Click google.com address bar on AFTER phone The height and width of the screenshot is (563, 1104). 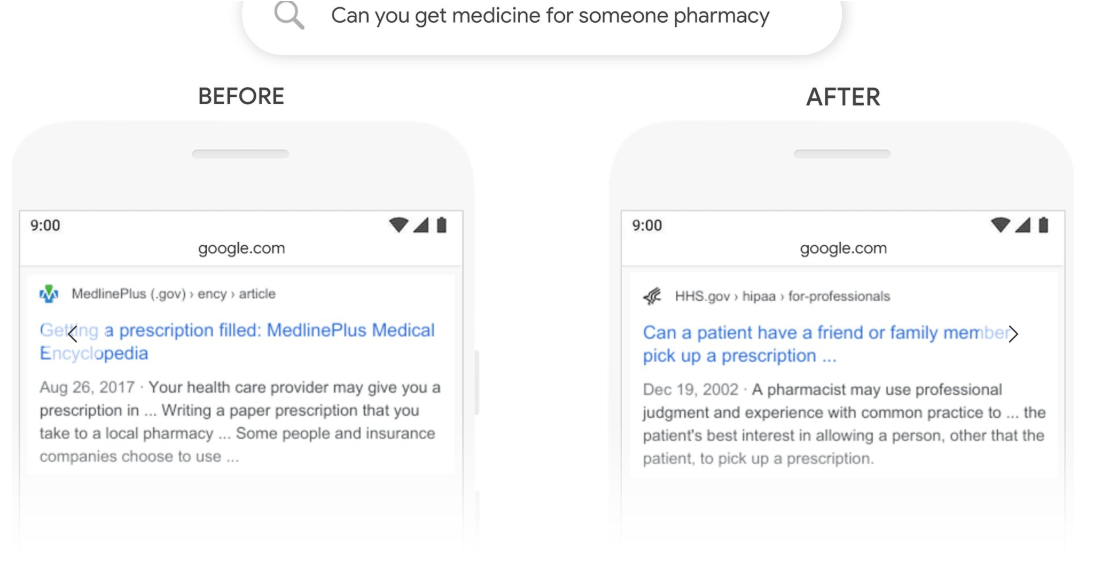click(x=843, y=248)
